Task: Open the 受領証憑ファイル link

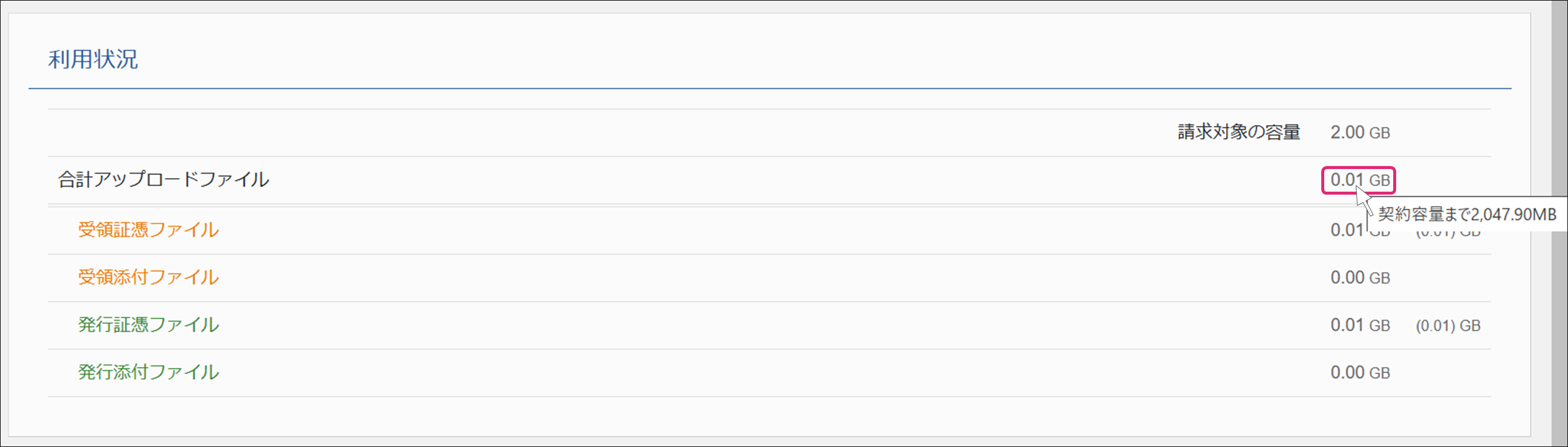Action: (148, 230)
